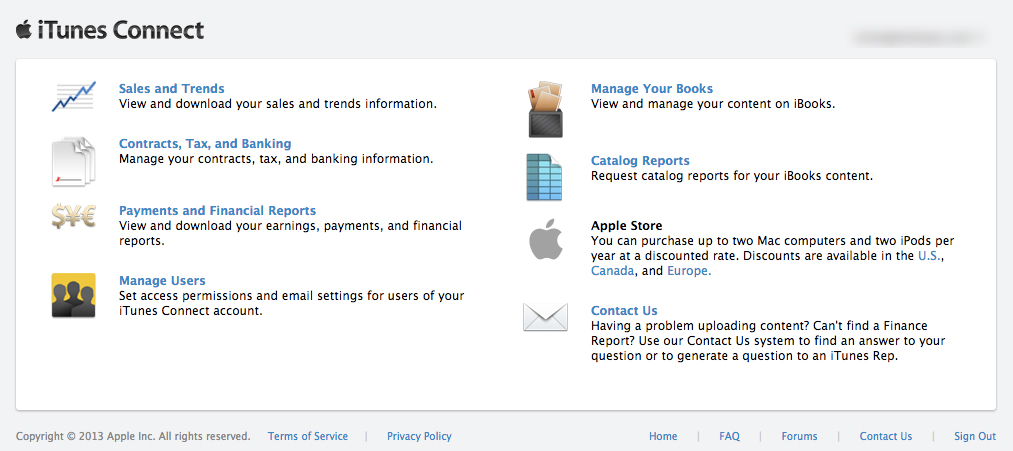Click the Sales and Trends chart icon

[x=74, y=96]
